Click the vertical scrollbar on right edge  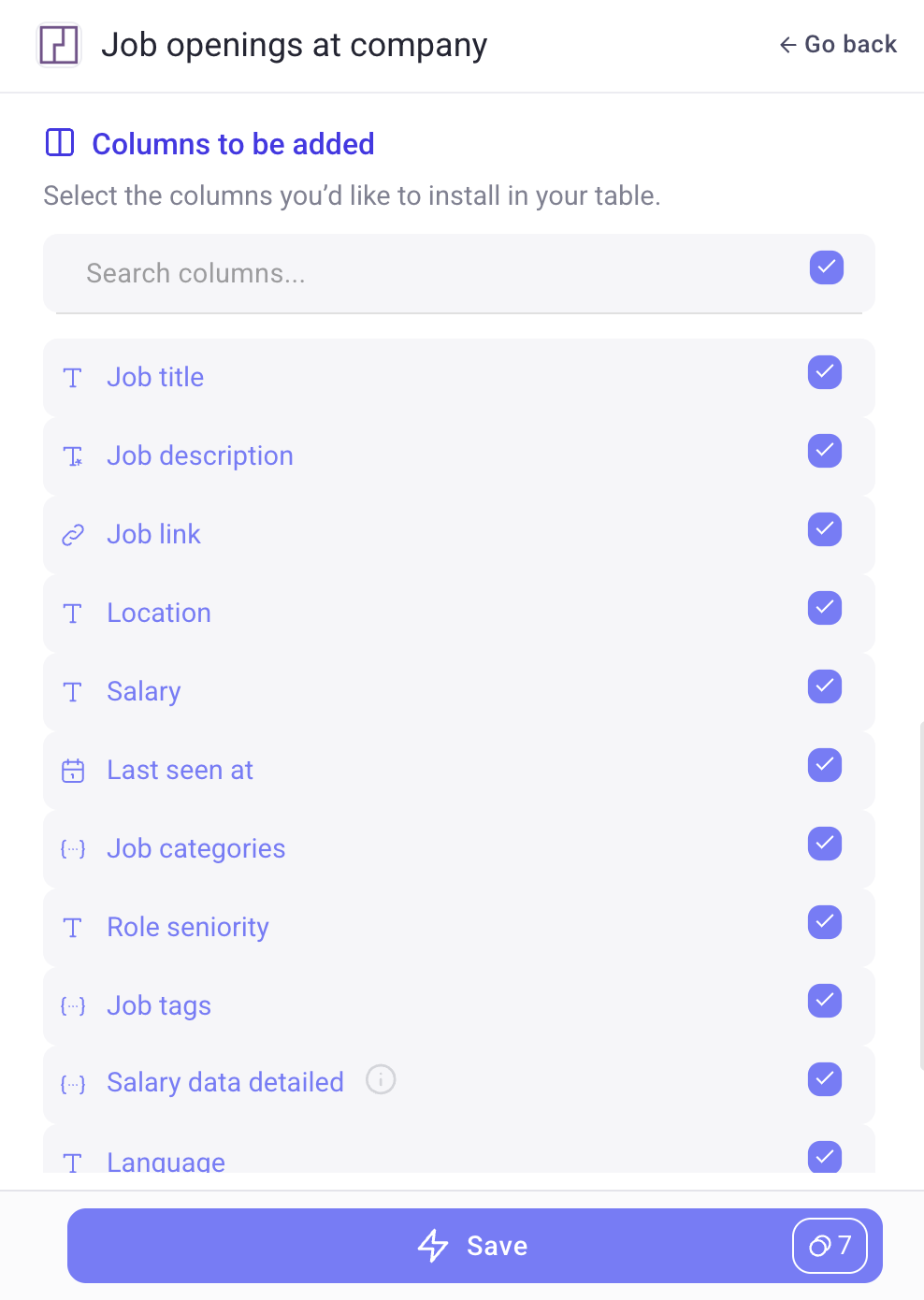click(921, 895)
